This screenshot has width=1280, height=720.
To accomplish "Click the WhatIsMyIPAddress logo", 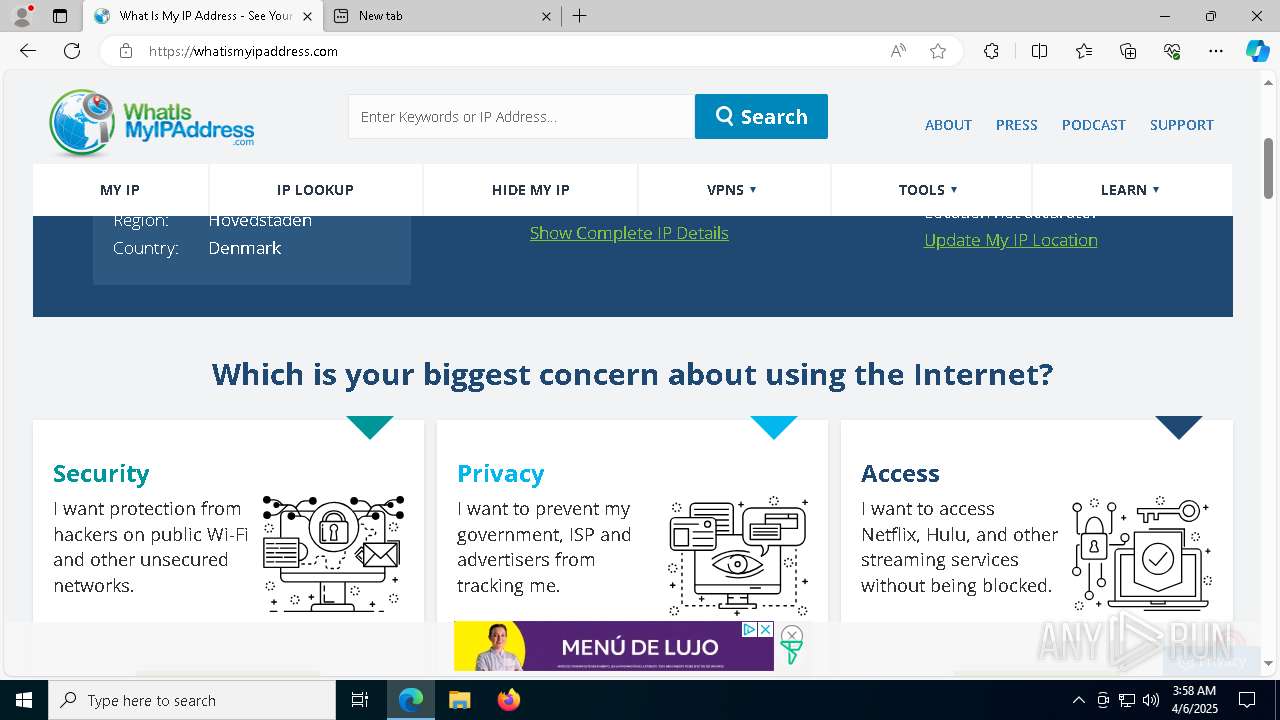I will (x=151, y=123).
